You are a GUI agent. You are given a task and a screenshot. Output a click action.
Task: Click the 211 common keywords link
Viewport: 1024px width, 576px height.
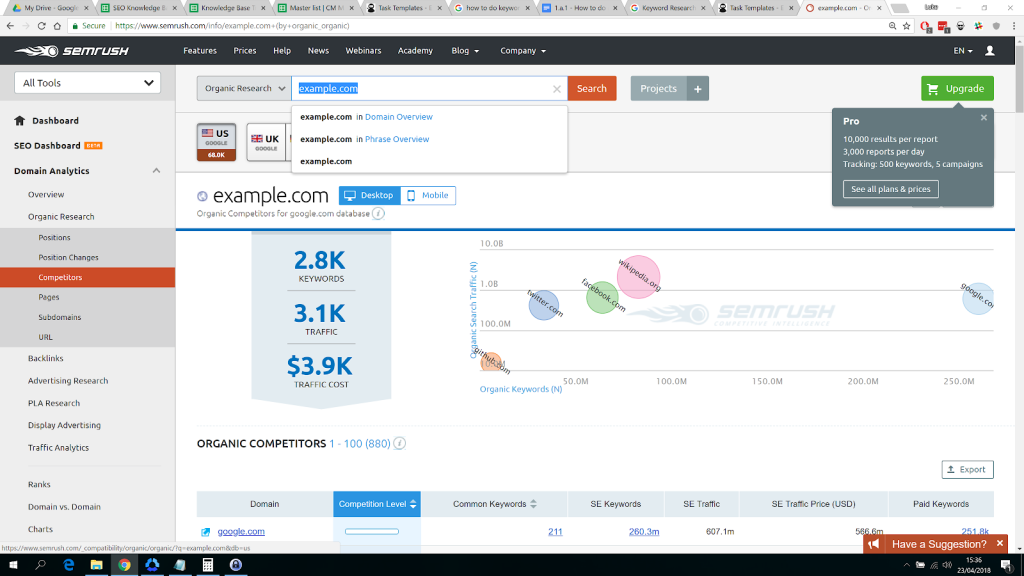point(555,532)
